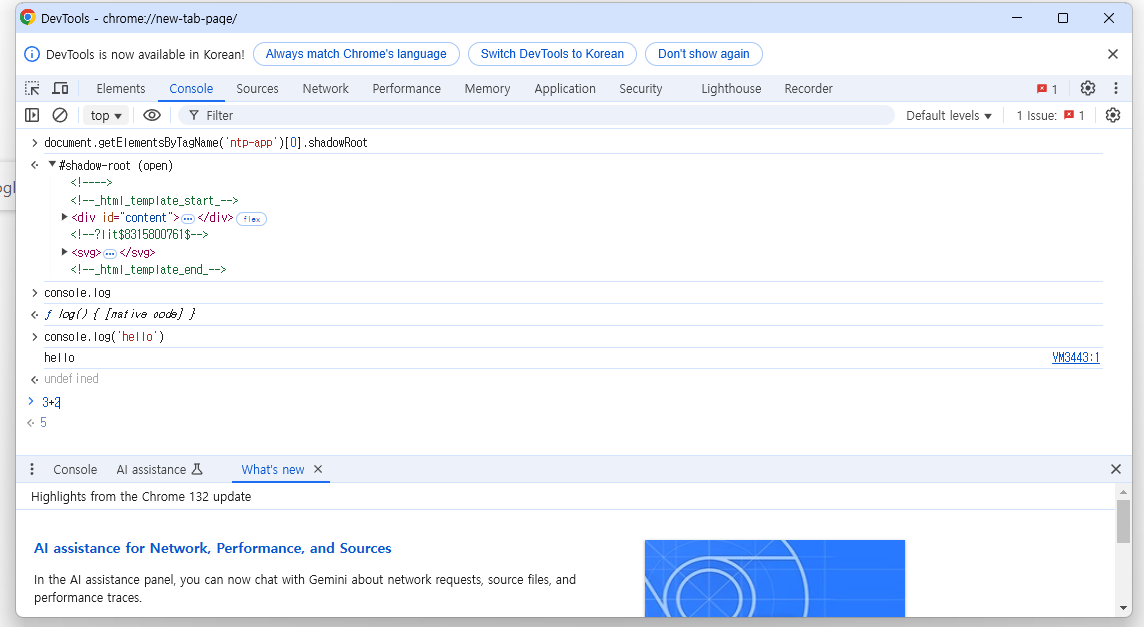Viewport: 1144px width, 627px height.
Task: Click the 'undefined' return value
Action: tap(71, 379)
